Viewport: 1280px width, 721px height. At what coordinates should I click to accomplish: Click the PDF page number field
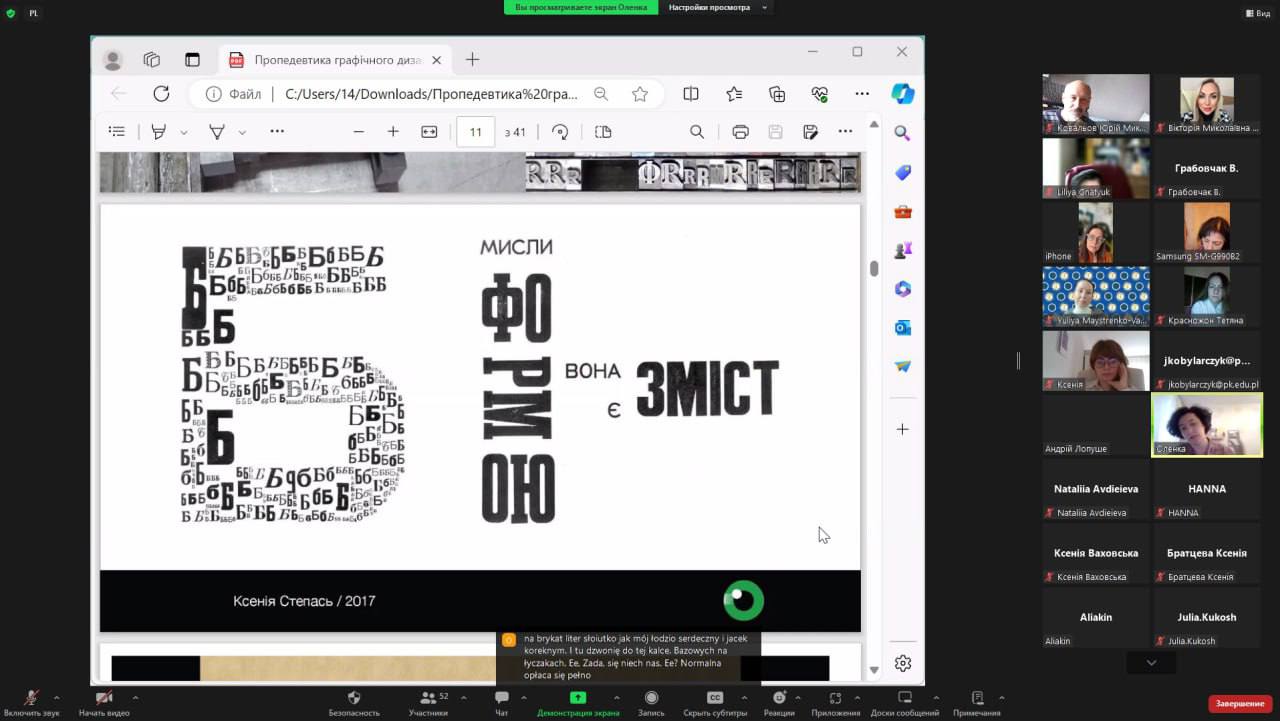[475, 132]
